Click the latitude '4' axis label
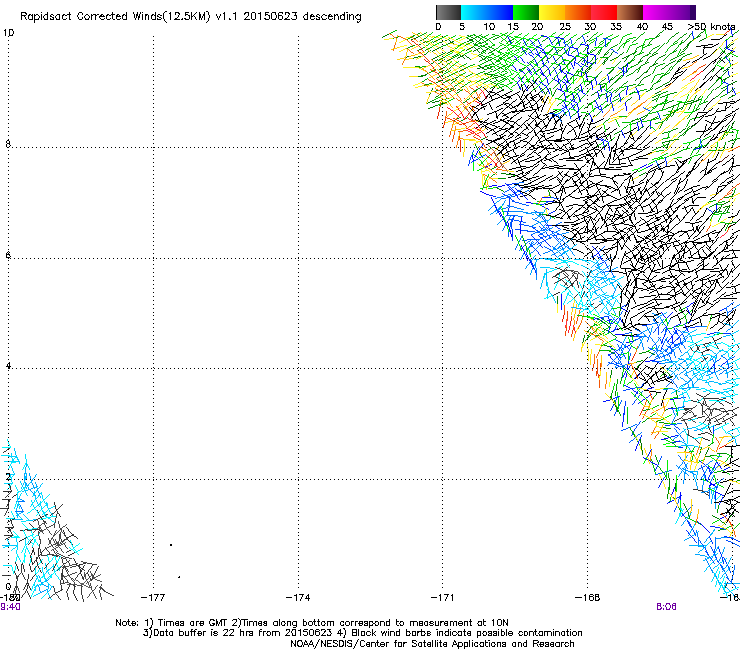Image resolution: width=740 pixels, height=650 pixels. click(8, 365)
